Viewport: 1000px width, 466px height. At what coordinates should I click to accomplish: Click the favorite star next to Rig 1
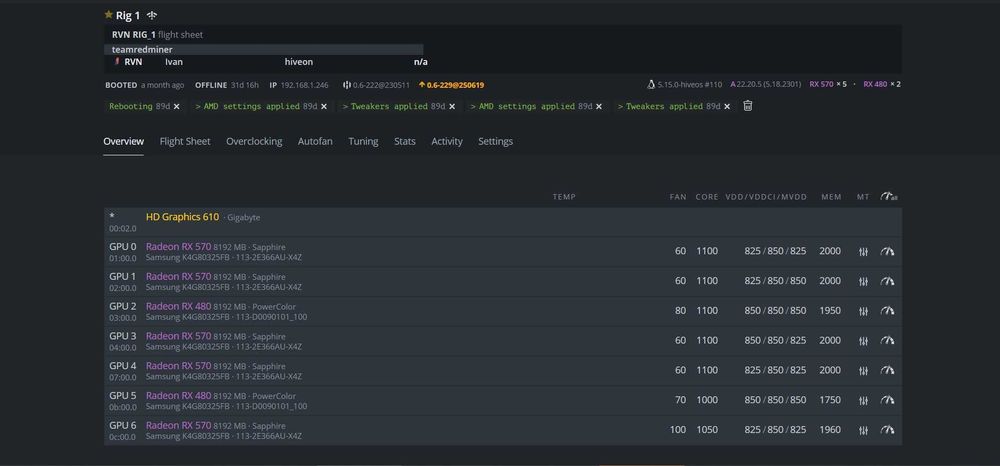pos(108,16)
